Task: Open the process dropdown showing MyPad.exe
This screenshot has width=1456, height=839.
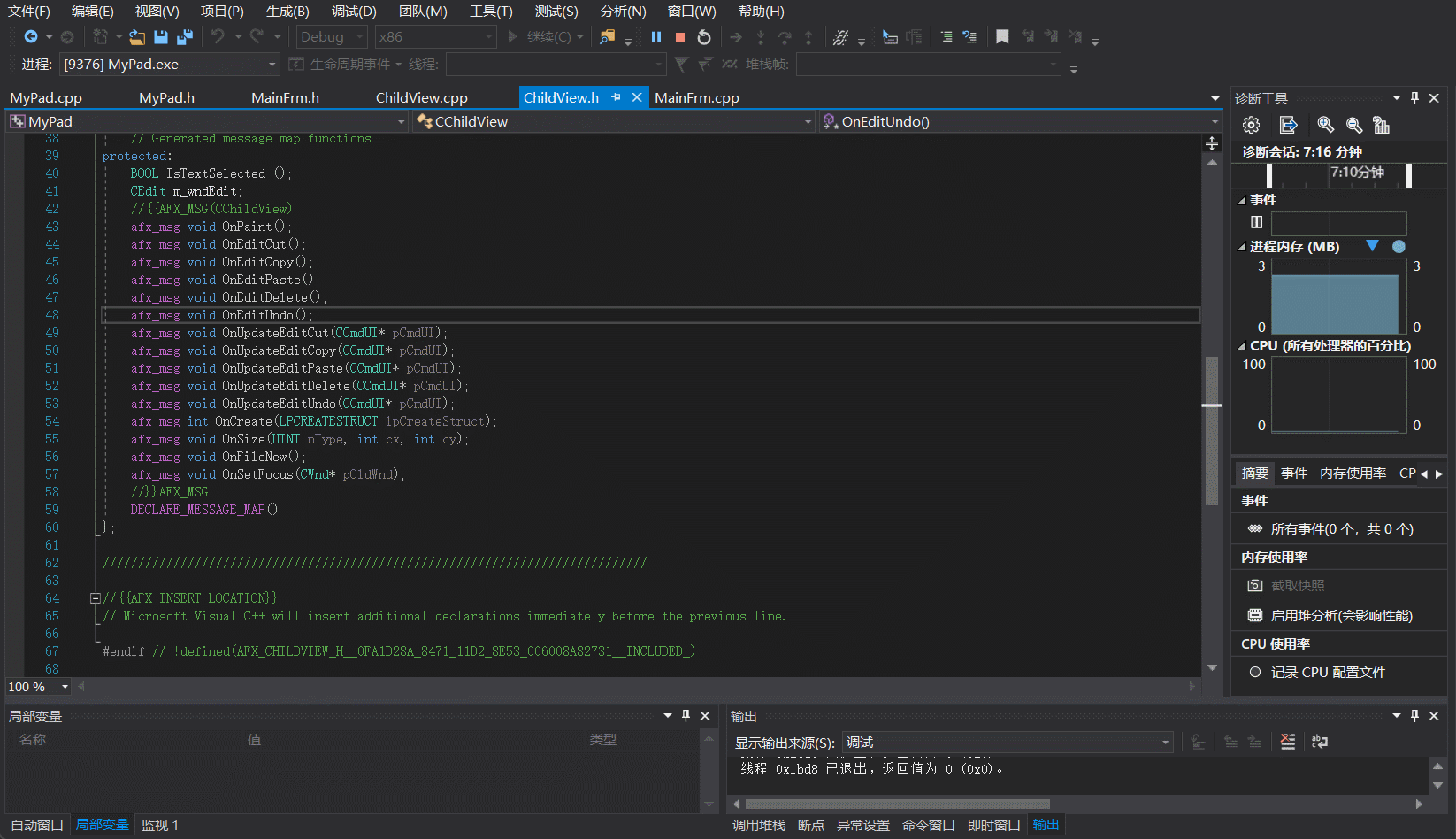Action: 272,65
